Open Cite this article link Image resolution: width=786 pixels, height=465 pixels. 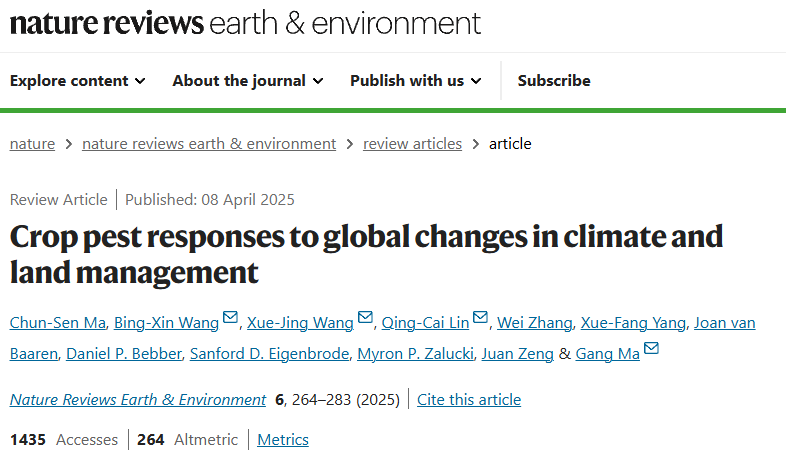pyautogui.click(x=469, y=399)
